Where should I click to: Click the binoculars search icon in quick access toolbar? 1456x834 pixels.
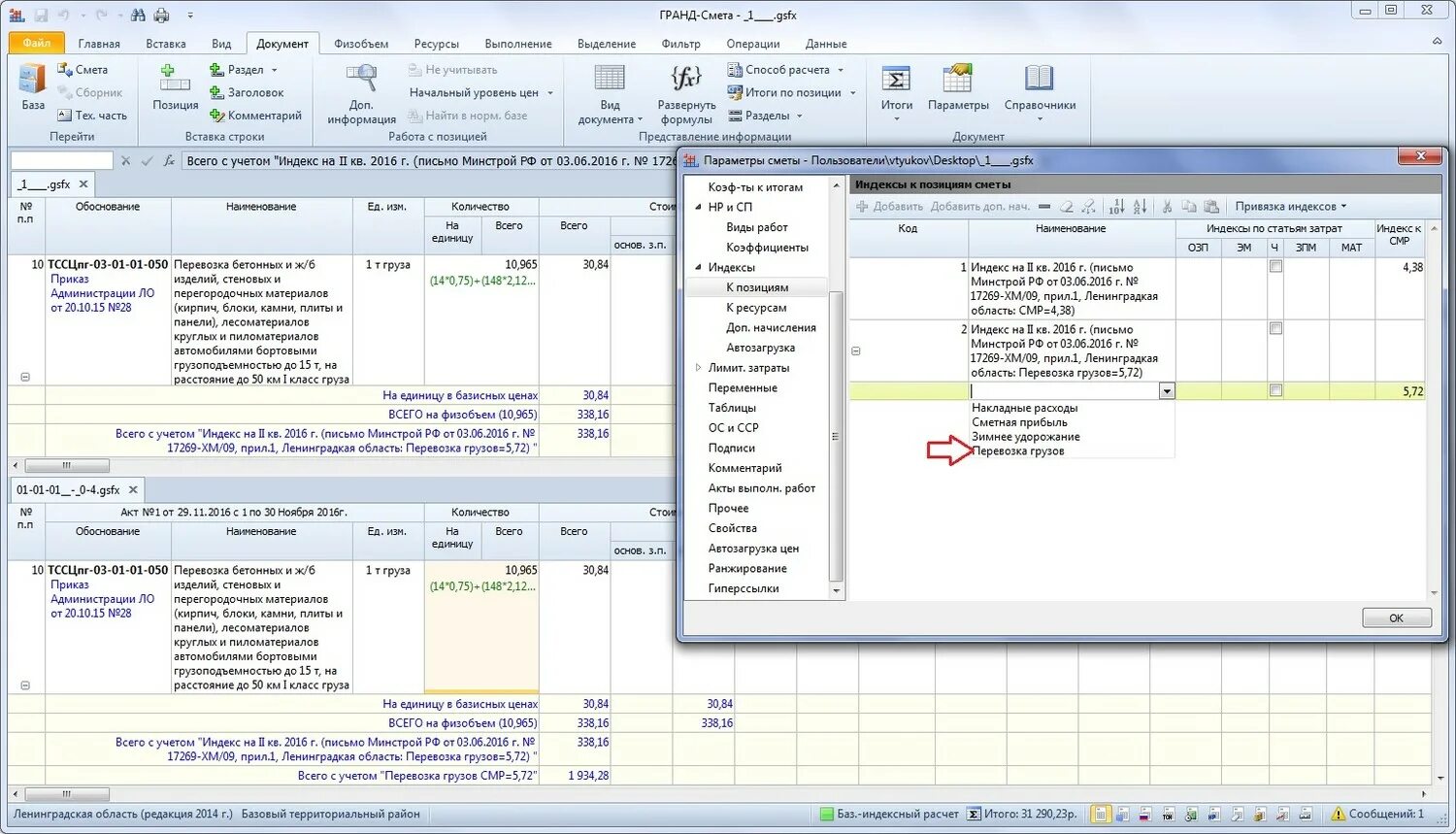[x=138, y=16]
